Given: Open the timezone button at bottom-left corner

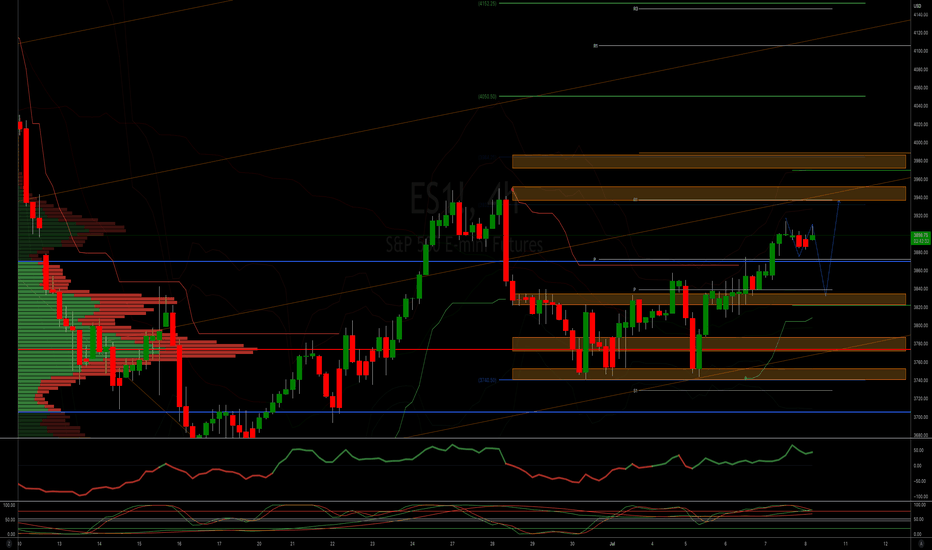Looking at the screenshot, I should point(8,544).
